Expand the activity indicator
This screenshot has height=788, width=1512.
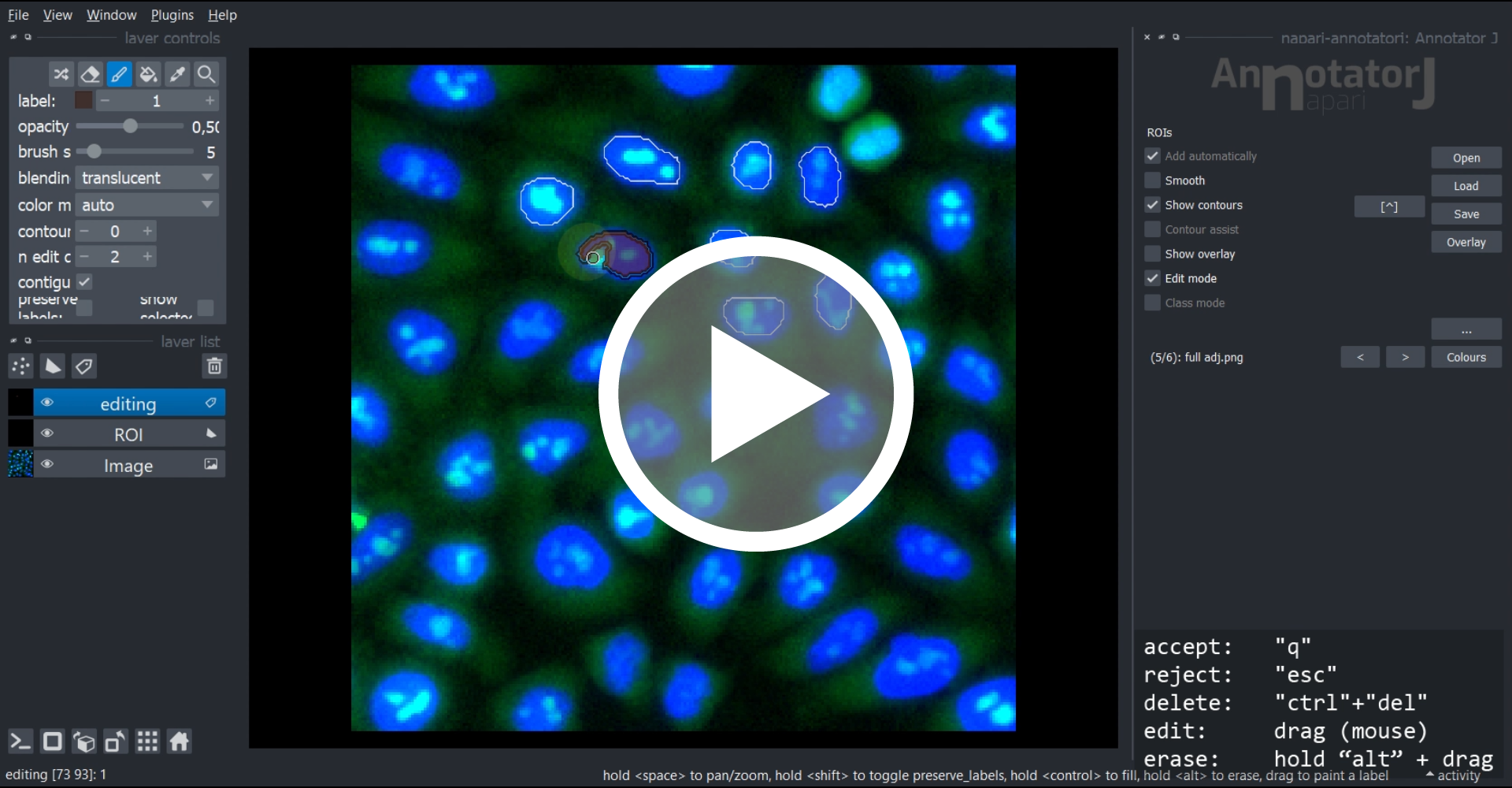coord(1453,775)
